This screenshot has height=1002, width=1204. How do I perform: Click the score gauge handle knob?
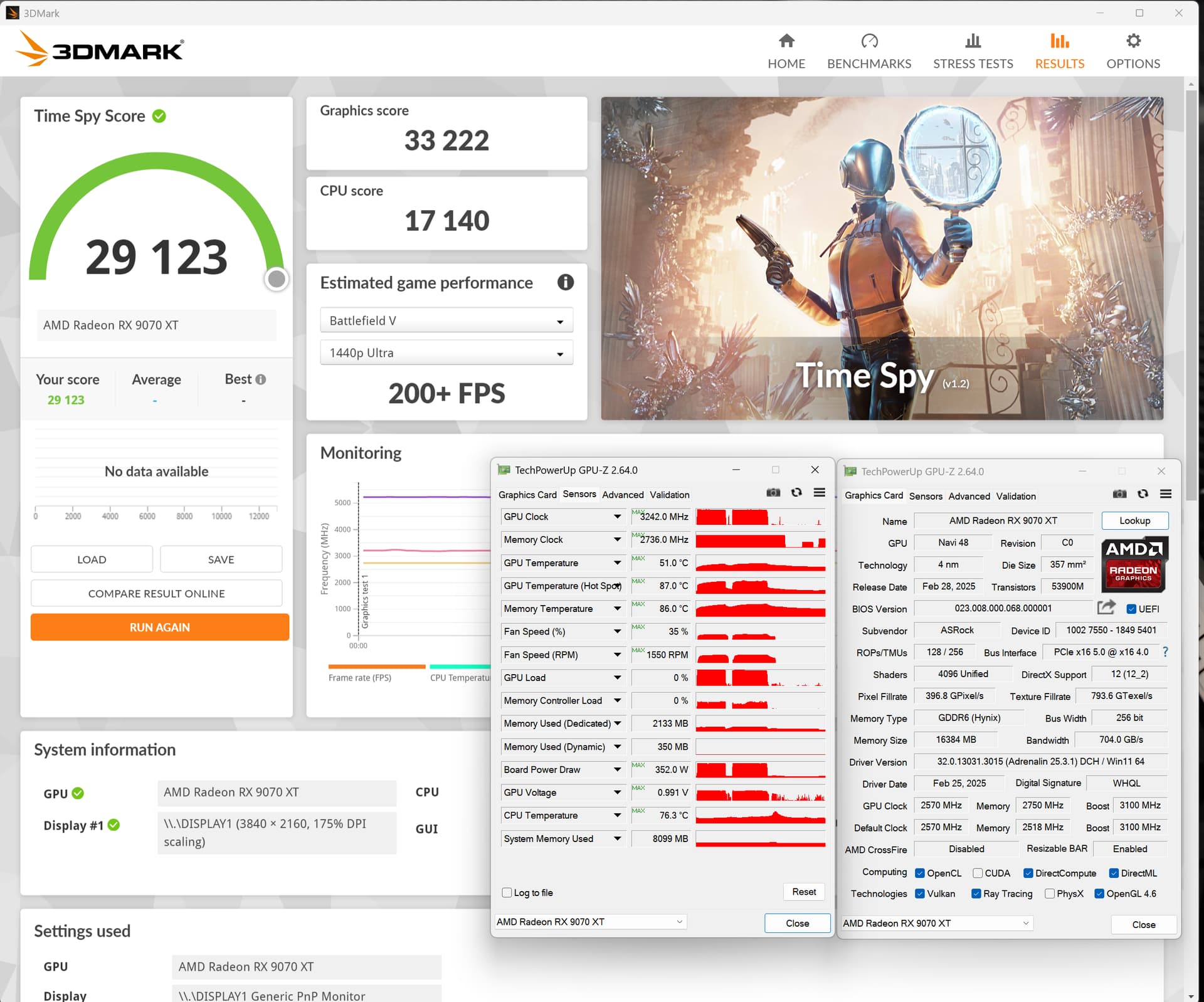(277, 279)
